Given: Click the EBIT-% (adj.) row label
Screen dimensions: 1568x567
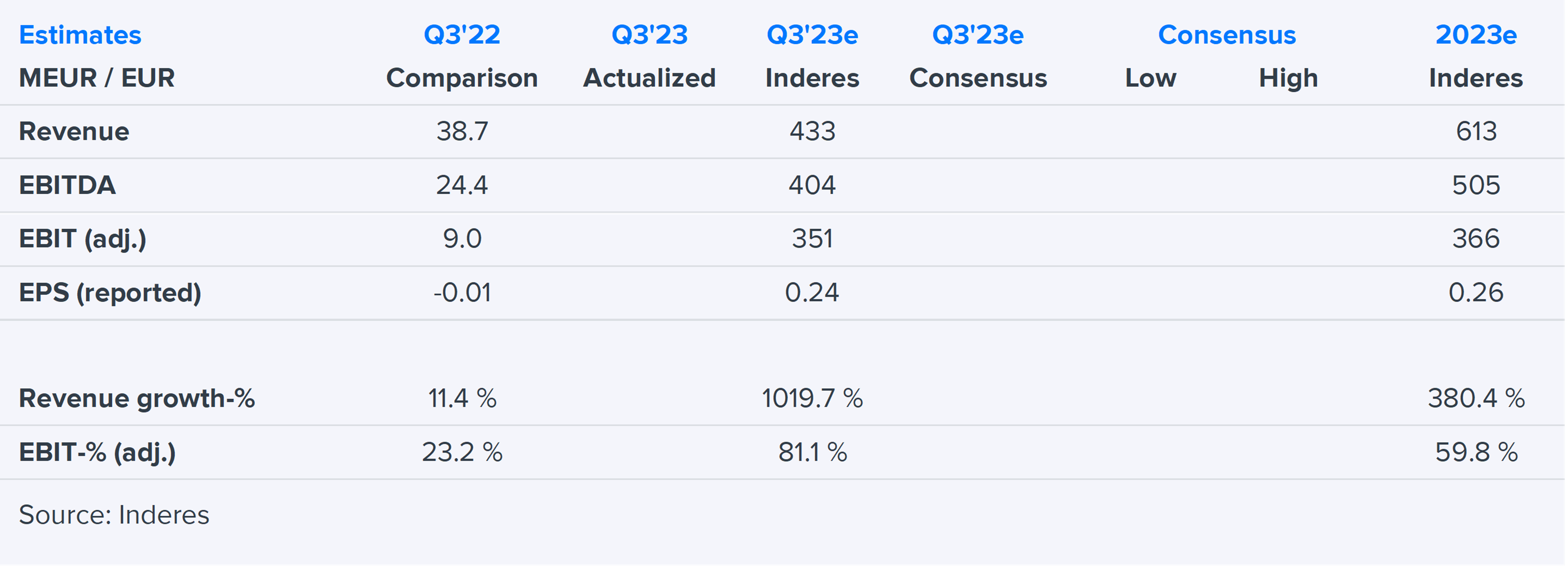Looking at the screenshot, I should point(97,452).
